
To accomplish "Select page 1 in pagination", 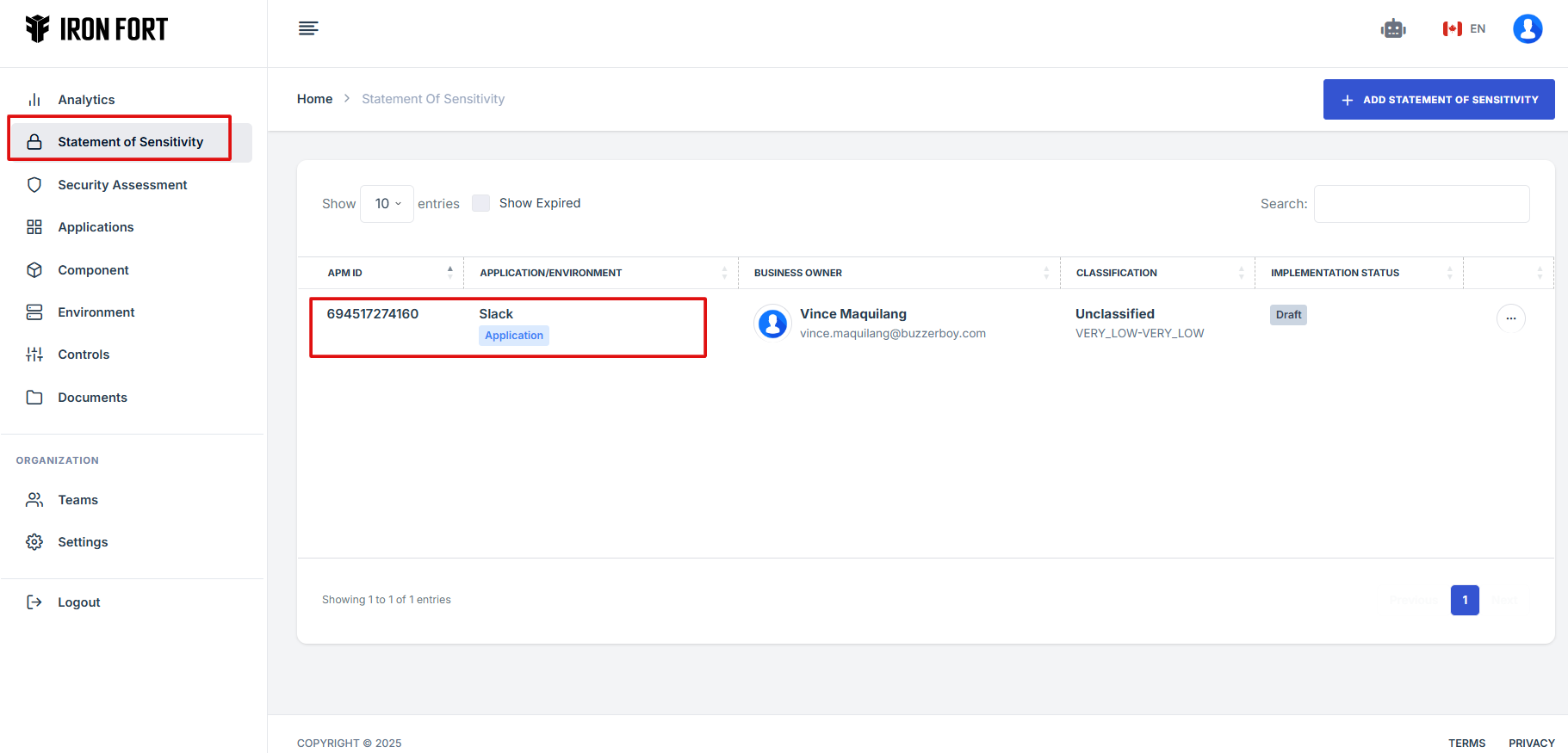I will tap(1464, 600).
